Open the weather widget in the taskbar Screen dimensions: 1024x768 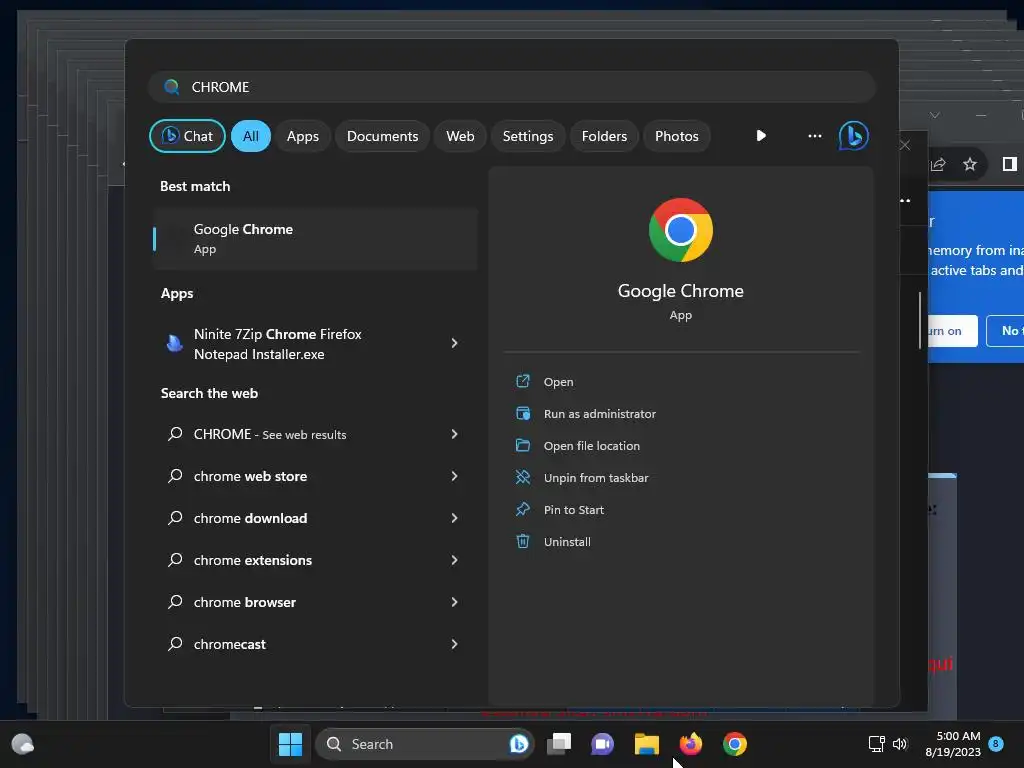click(x=23, y=744)
